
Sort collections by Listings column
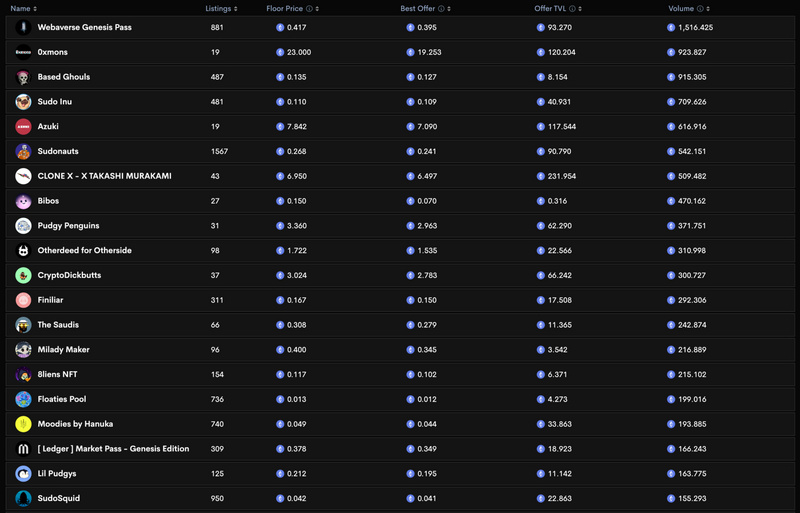pos(235,8)
